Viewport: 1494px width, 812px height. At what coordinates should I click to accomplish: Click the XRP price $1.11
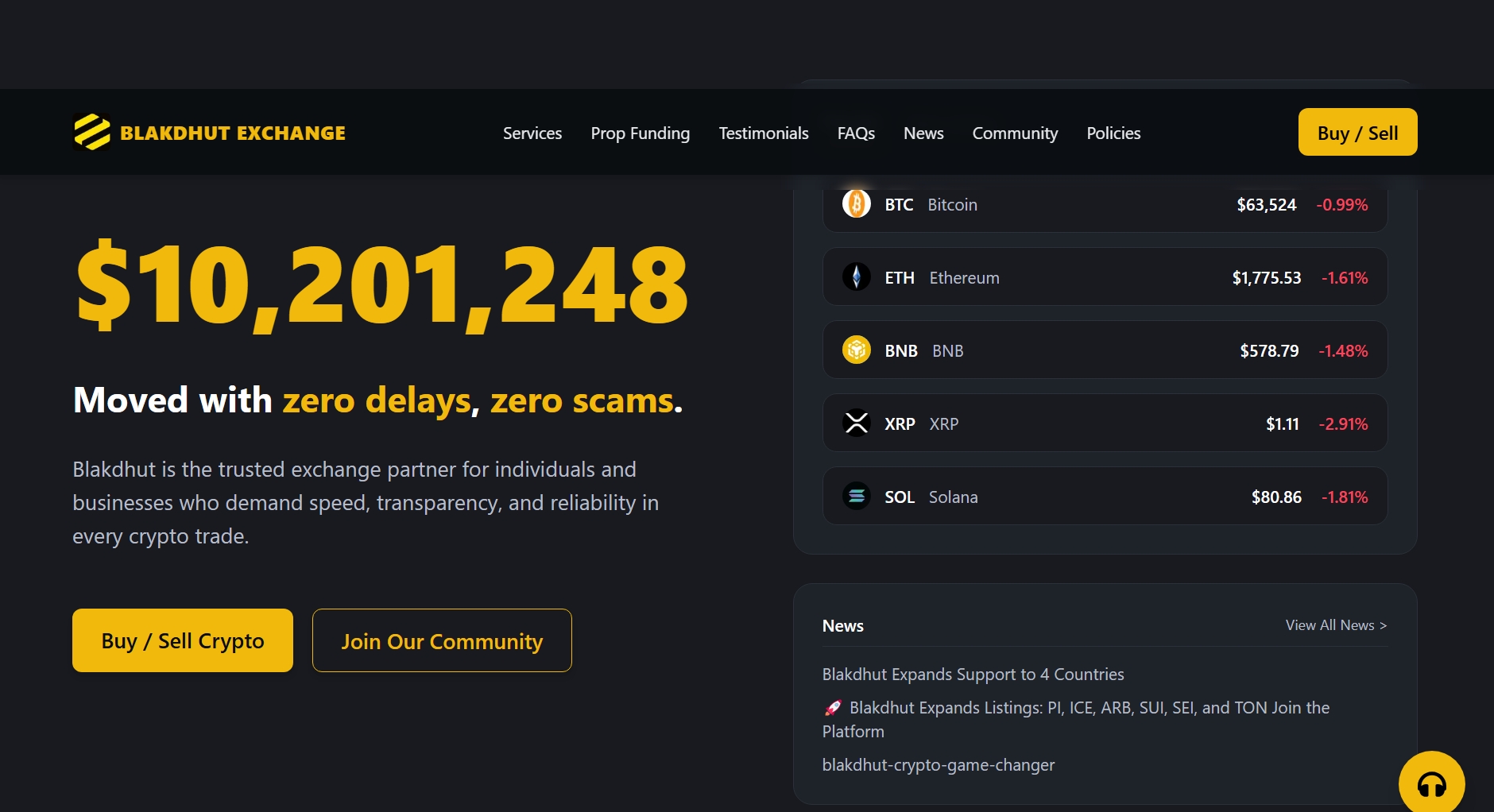(x=1283, y=424)
